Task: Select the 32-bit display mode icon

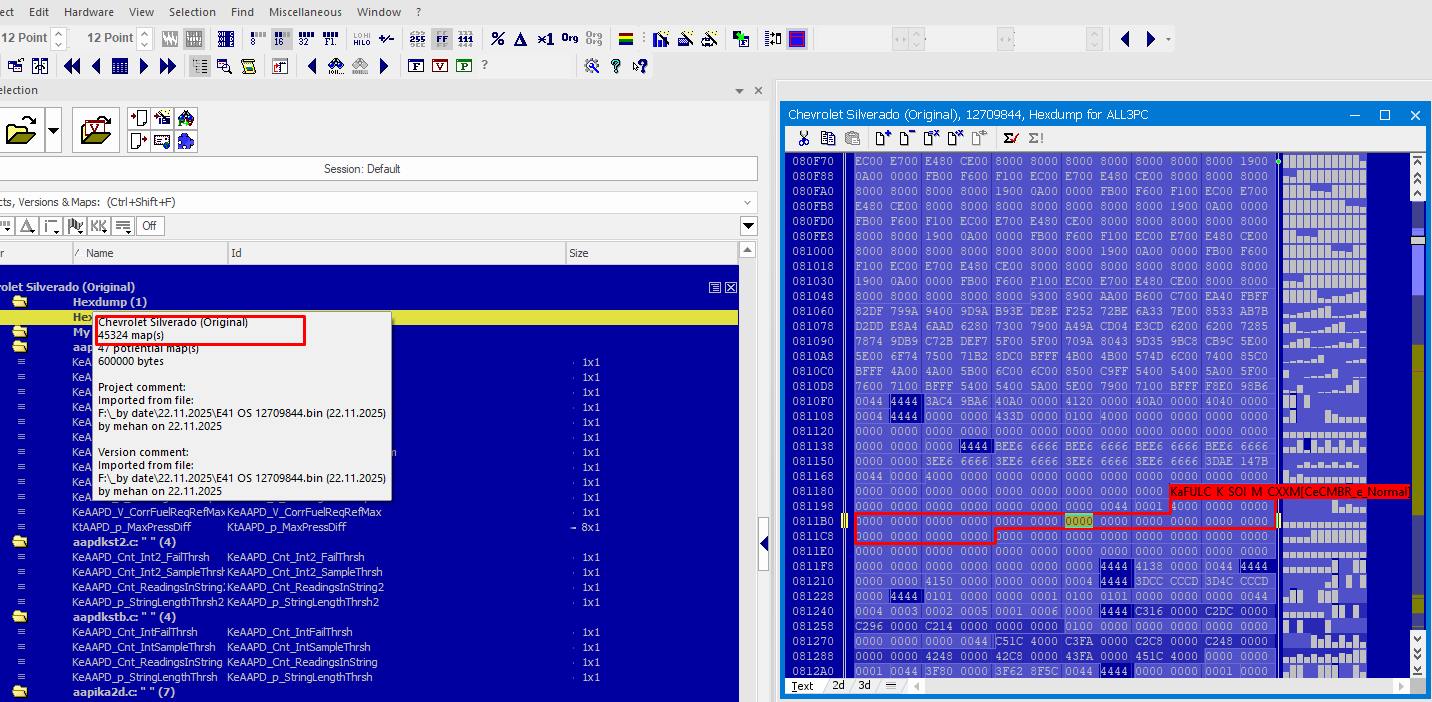Action: pyautogui.click(x=305, y=39)
